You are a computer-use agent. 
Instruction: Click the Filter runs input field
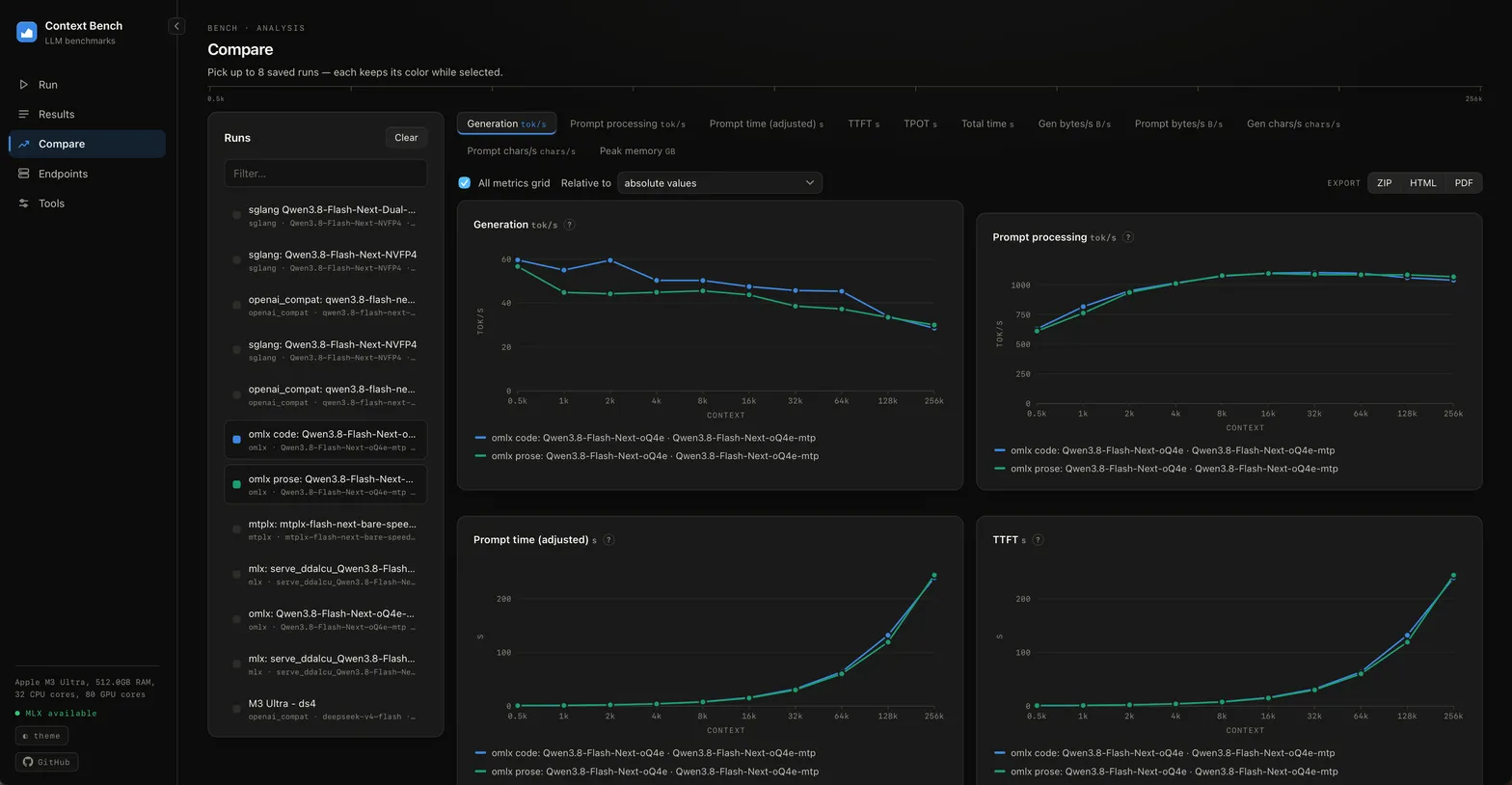coord(326,174)
